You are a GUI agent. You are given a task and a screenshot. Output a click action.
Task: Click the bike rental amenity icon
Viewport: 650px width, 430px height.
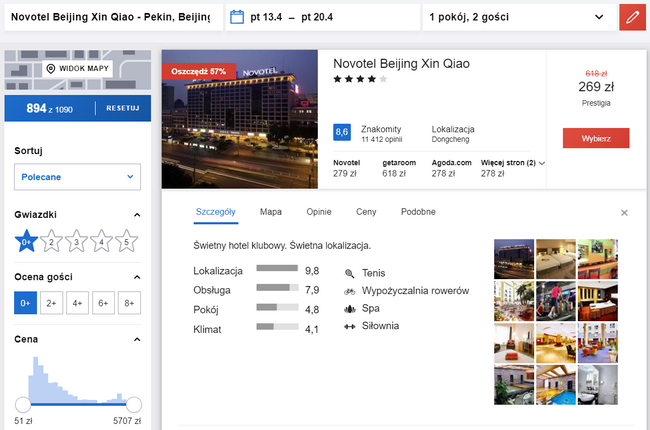point(349,291)
